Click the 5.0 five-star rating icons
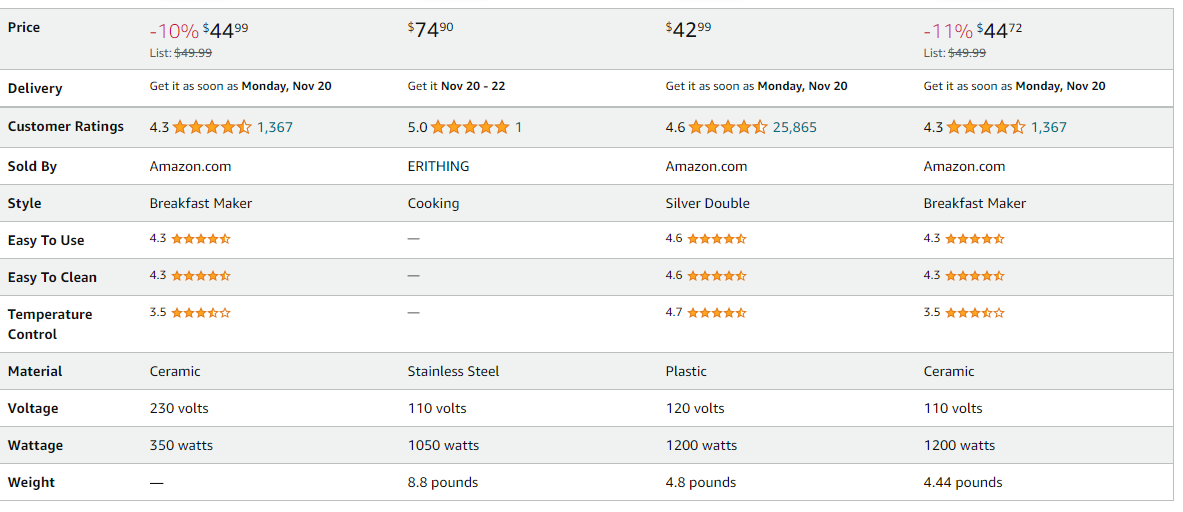The height and width of the screenshot is (512, 1183). point(470,127)
